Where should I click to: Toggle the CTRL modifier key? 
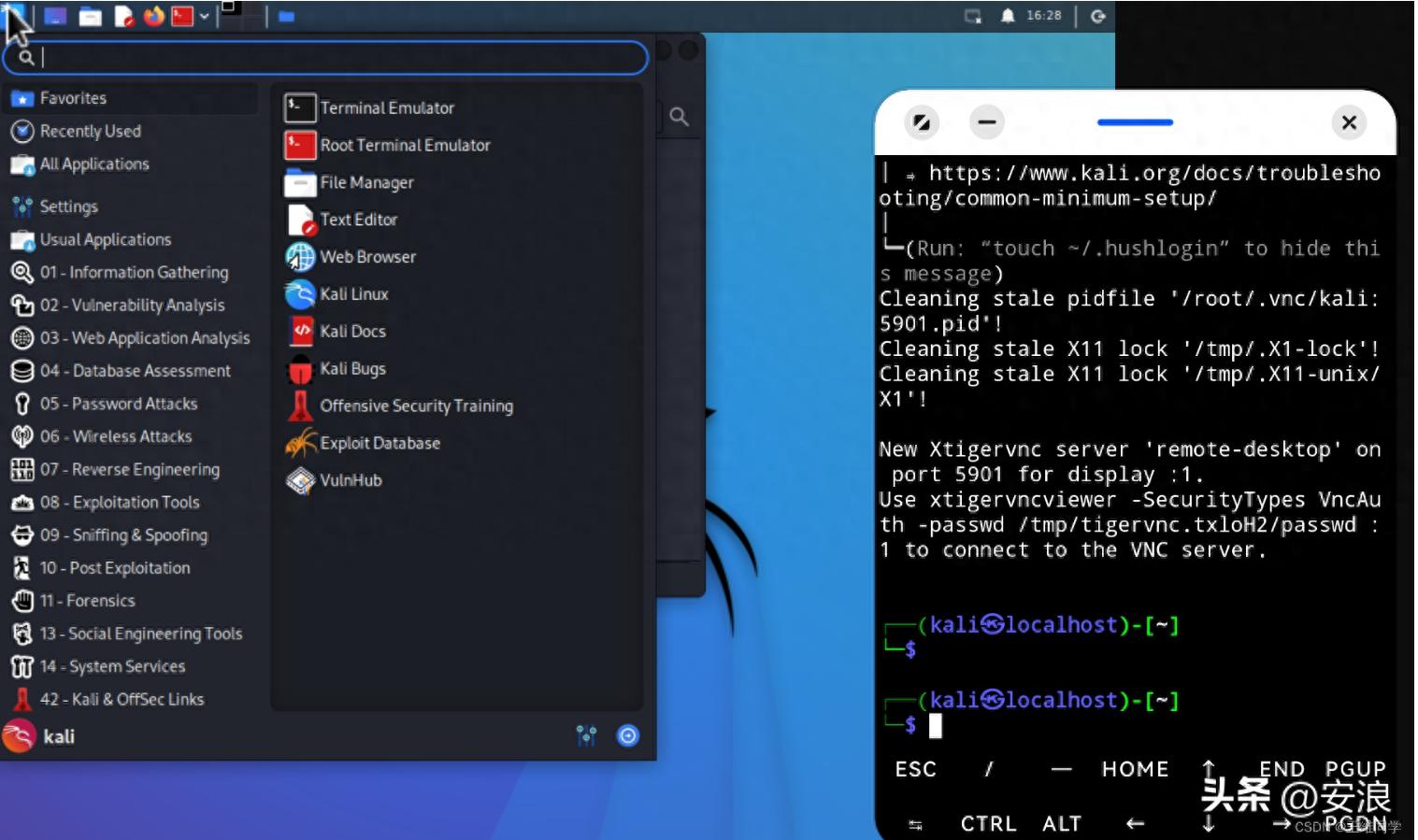coord(988,823)
